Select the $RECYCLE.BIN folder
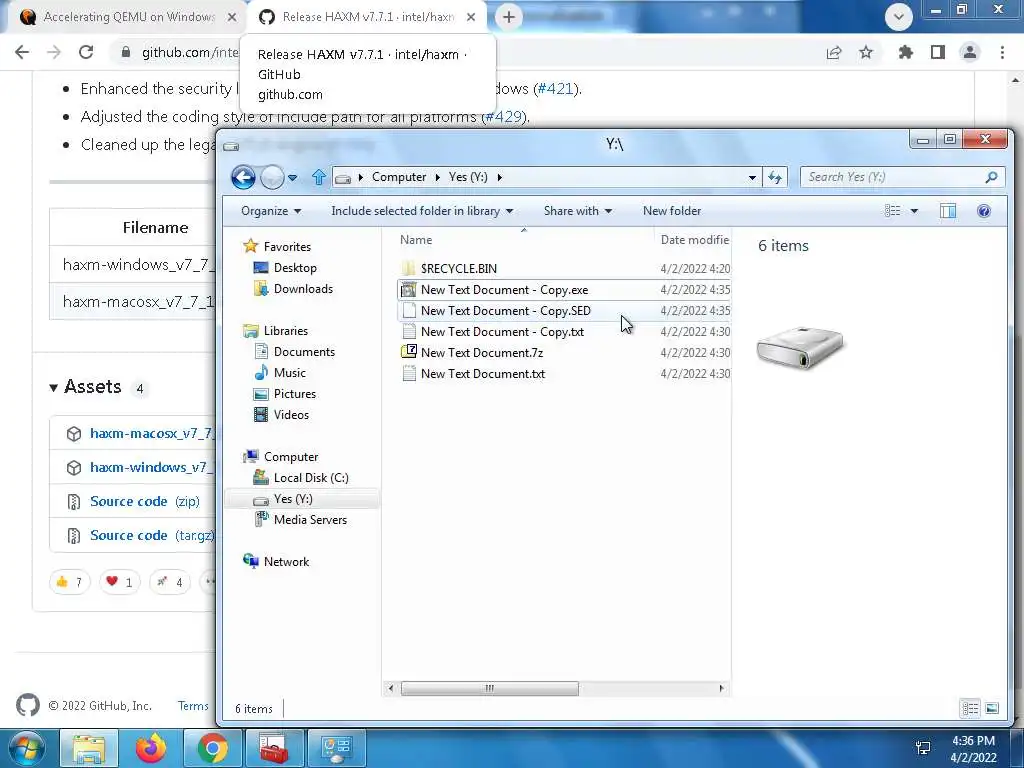This screenshot has height=768, width=1024. [458, 268]
